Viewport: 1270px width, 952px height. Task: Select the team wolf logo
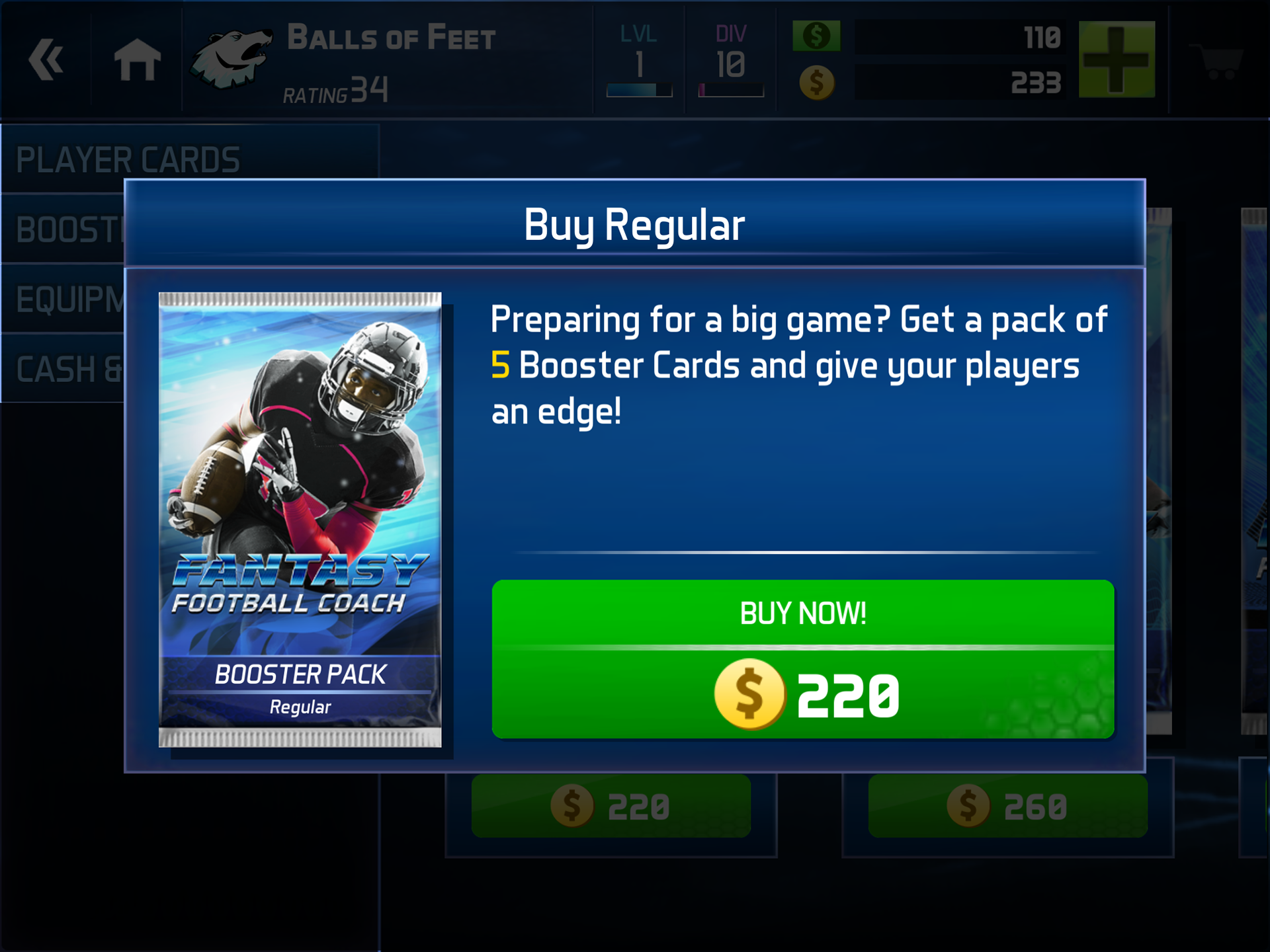click(230, 58)
